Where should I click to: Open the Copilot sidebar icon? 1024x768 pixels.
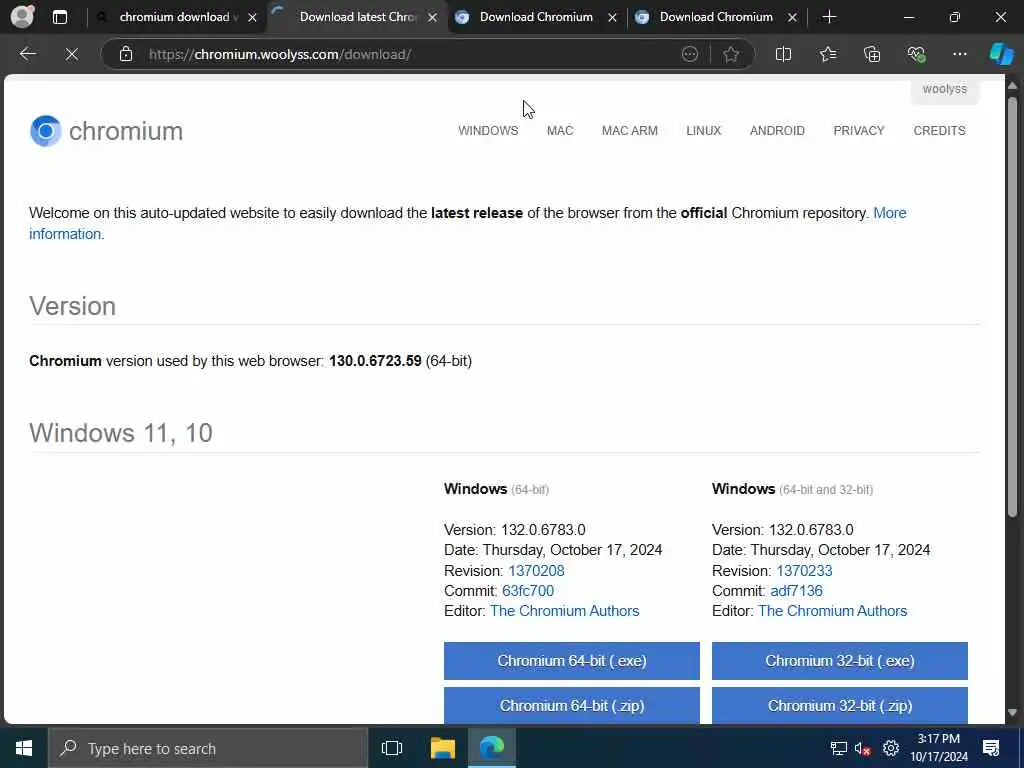[x=1001, y=54]
